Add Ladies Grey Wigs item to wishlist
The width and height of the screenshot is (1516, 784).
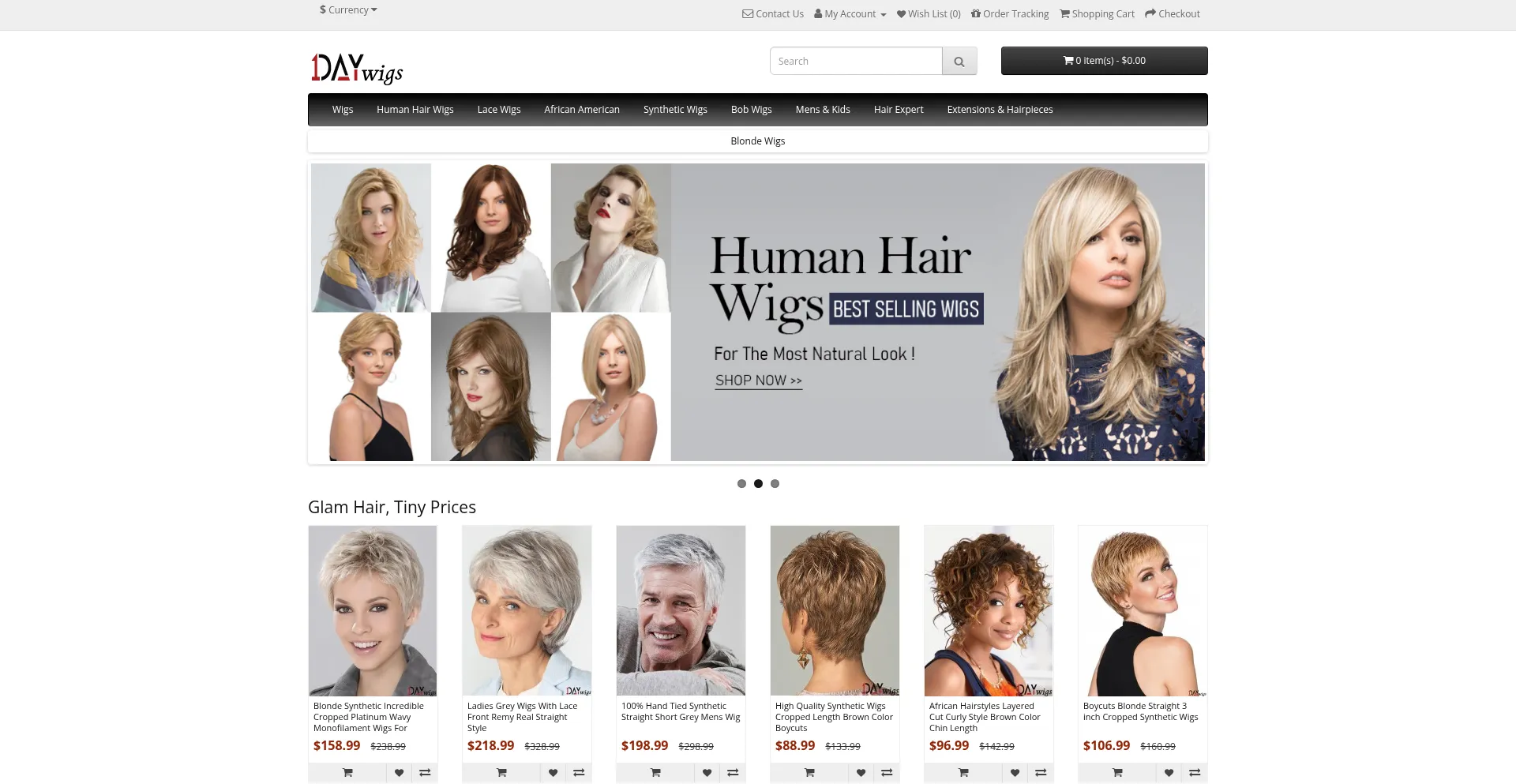pos(553,772)
